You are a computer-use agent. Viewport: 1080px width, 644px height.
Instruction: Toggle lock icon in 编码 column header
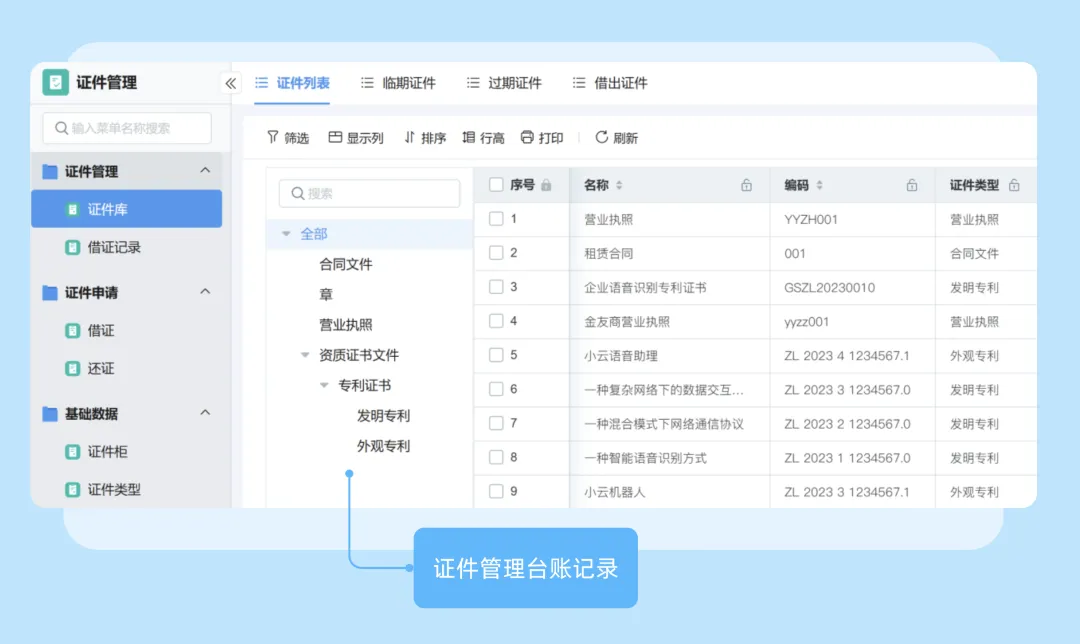[x=911, y=185]
